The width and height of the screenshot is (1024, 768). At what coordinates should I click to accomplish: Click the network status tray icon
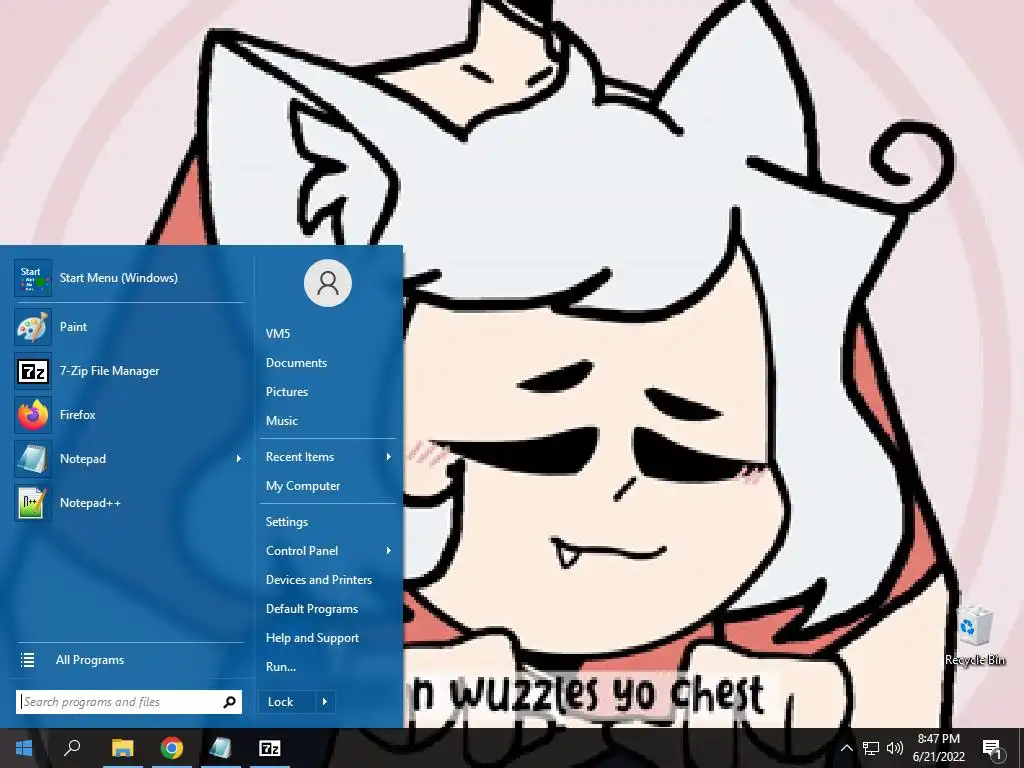tap(871, 748)
